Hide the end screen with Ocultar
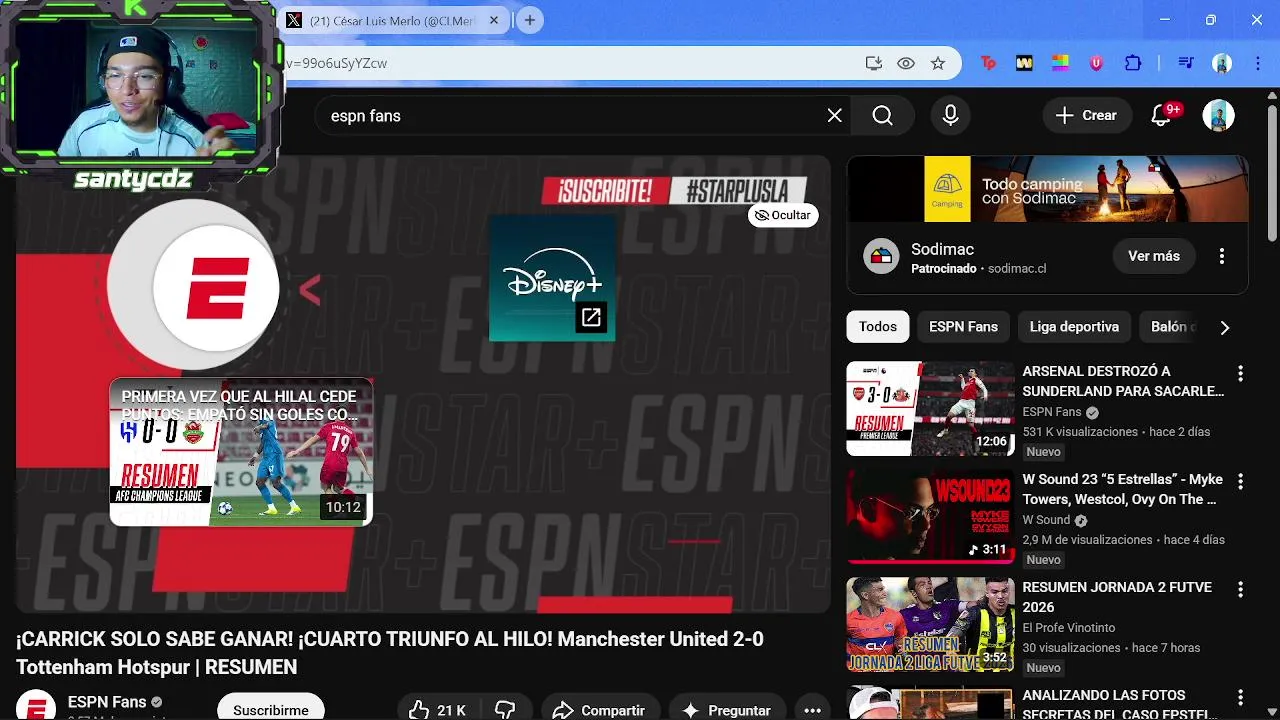 [x=783, y=215]
